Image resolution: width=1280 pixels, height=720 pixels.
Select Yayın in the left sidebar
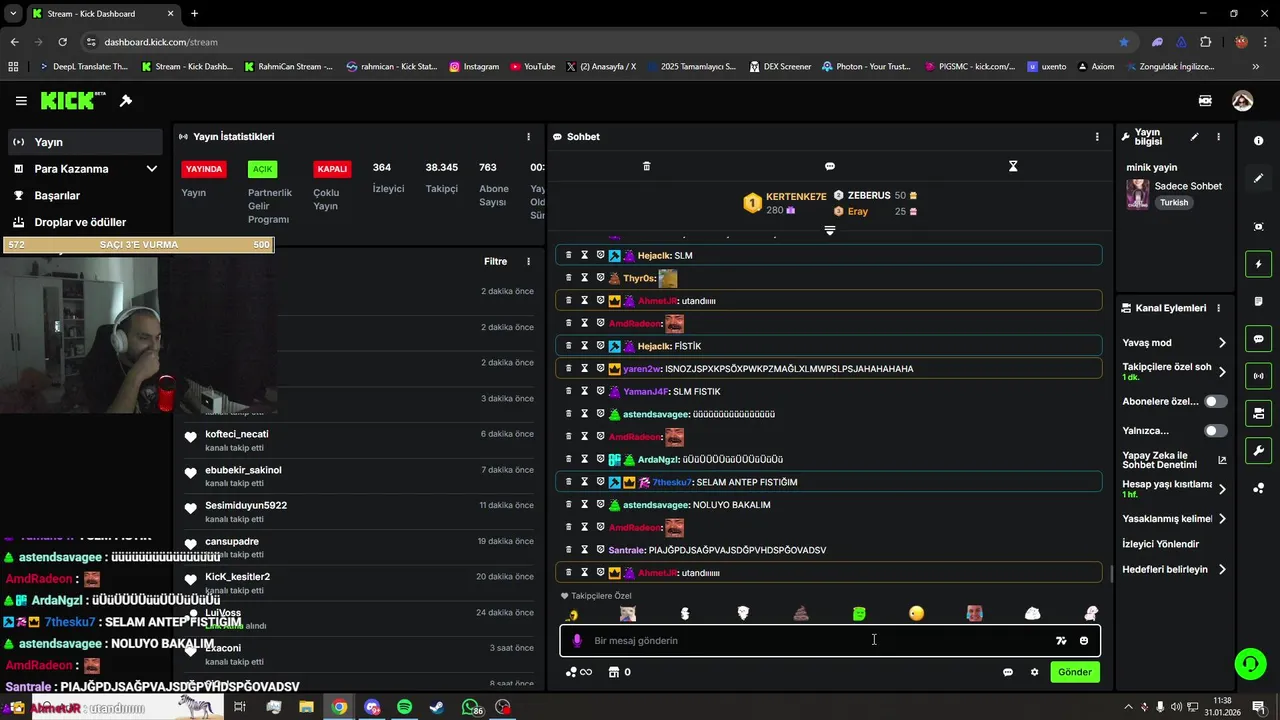(85, 142)
